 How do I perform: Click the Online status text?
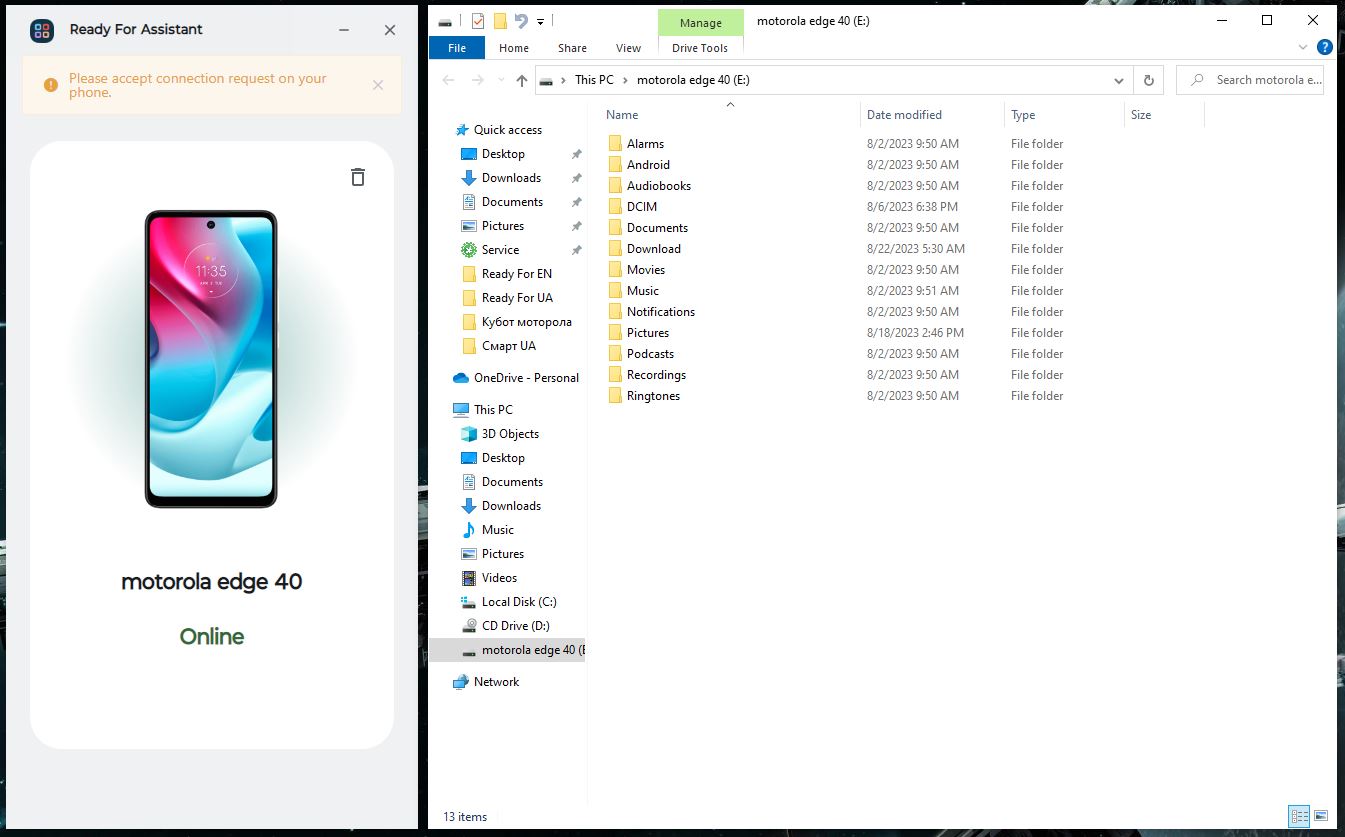(x=212, y=637)
